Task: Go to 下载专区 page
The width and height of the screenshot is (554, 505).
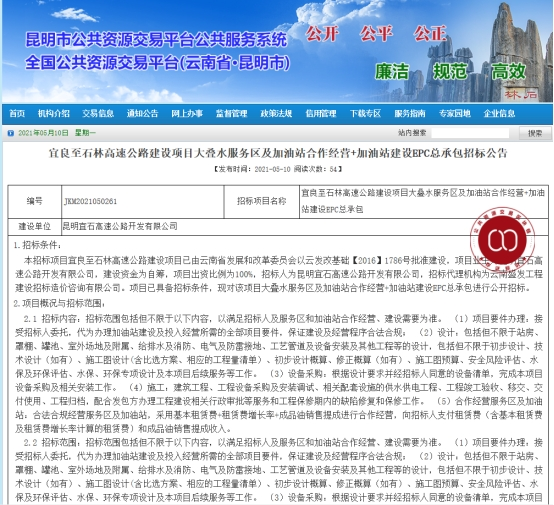Action: tap(365, 113)
